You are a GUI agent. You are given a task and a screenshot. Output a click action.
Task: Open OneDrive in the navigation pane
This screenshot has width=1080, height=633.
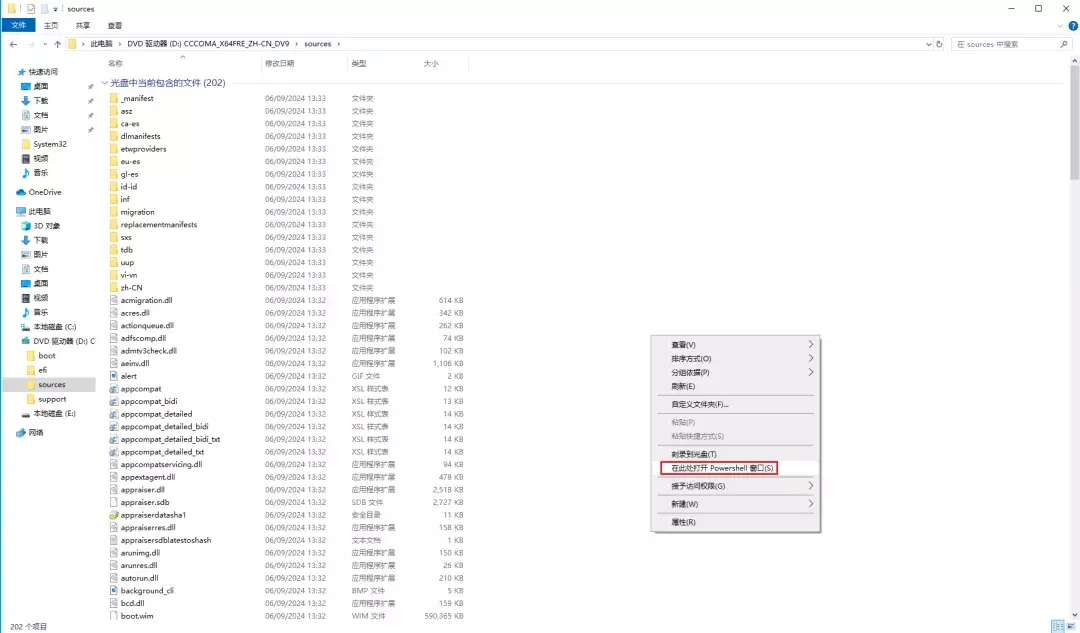point(44,192)
